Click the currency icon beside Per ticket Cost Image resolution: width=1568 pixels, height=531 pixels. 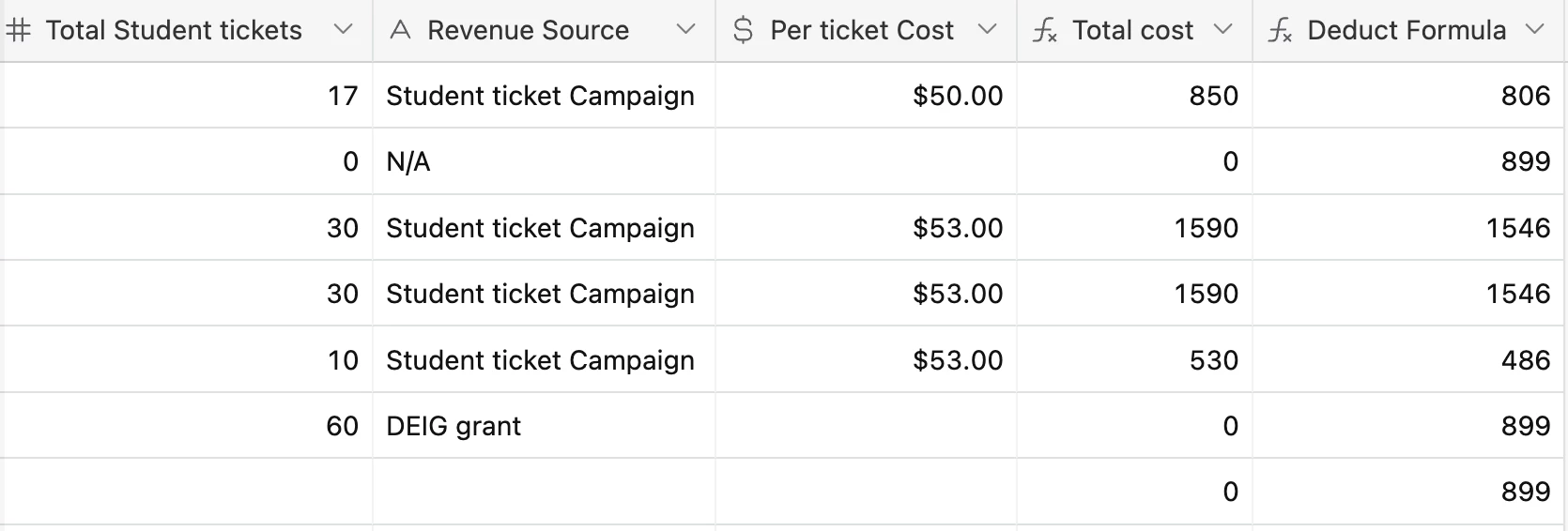pos(743,31)
